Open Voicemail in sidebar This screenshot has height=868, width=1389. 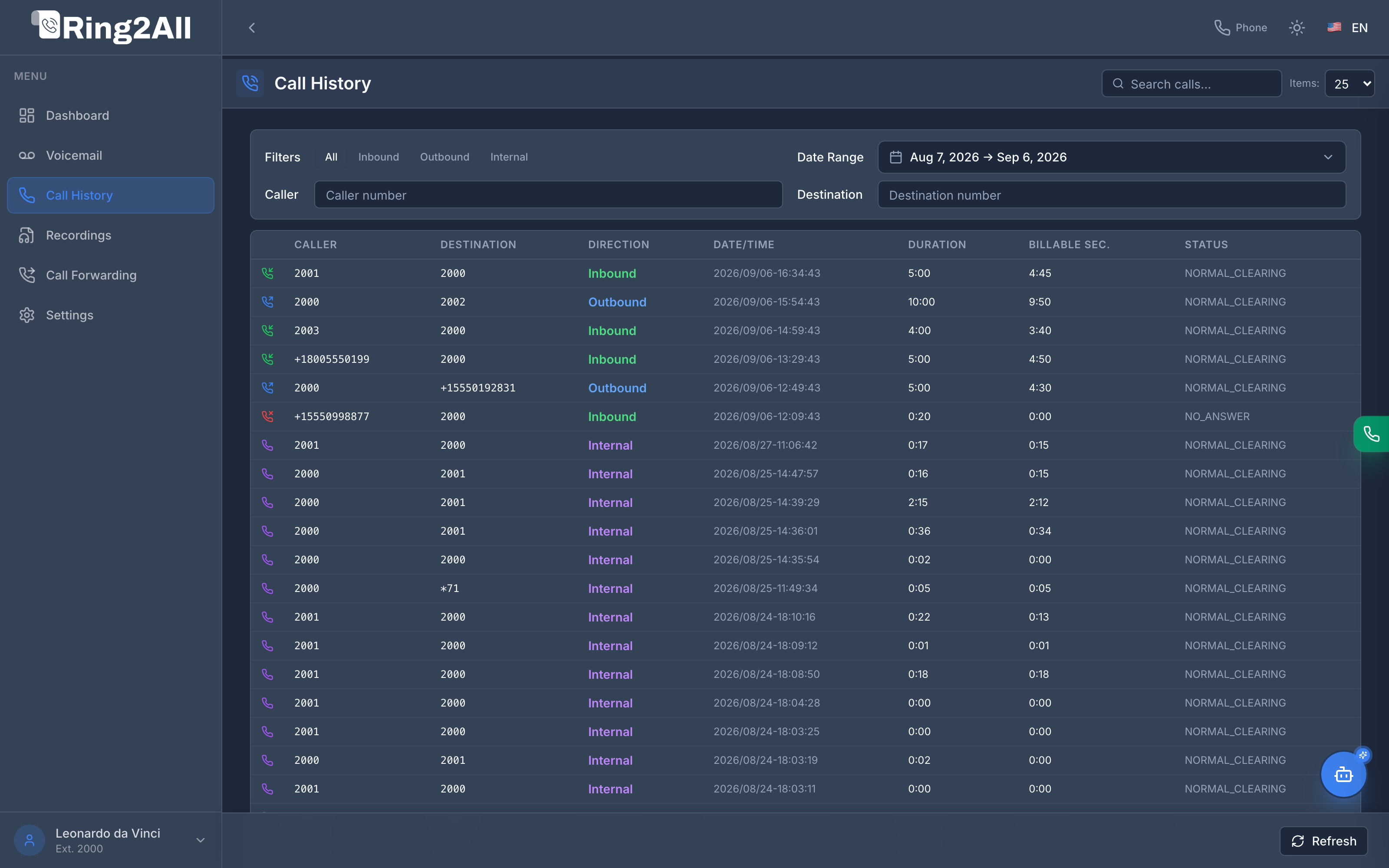[111, 155]
